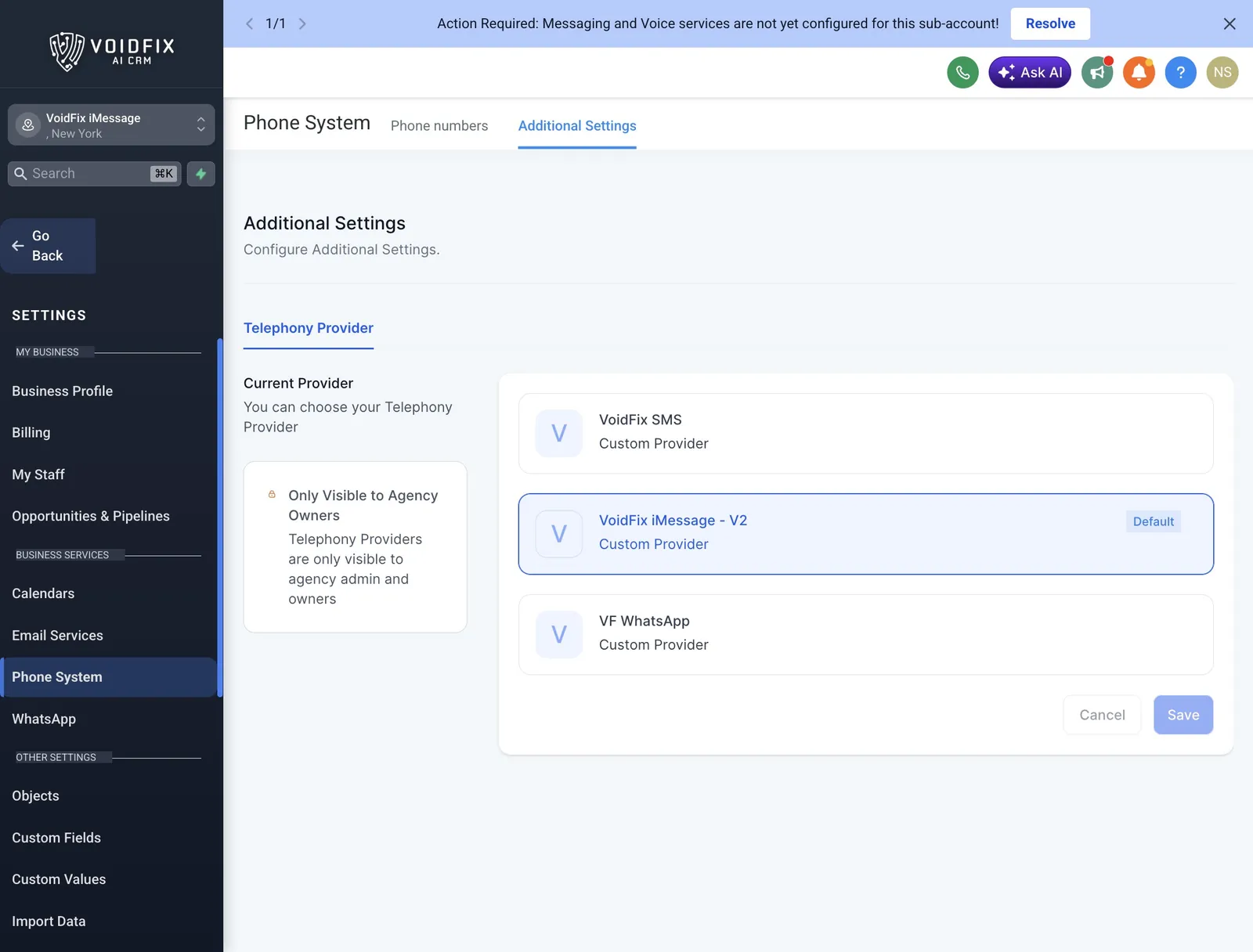Image resolution: width=1253 pixels, height=952 pixels.
Task: Open WhatsApp settings in sidebar
Action: [44, 719]
